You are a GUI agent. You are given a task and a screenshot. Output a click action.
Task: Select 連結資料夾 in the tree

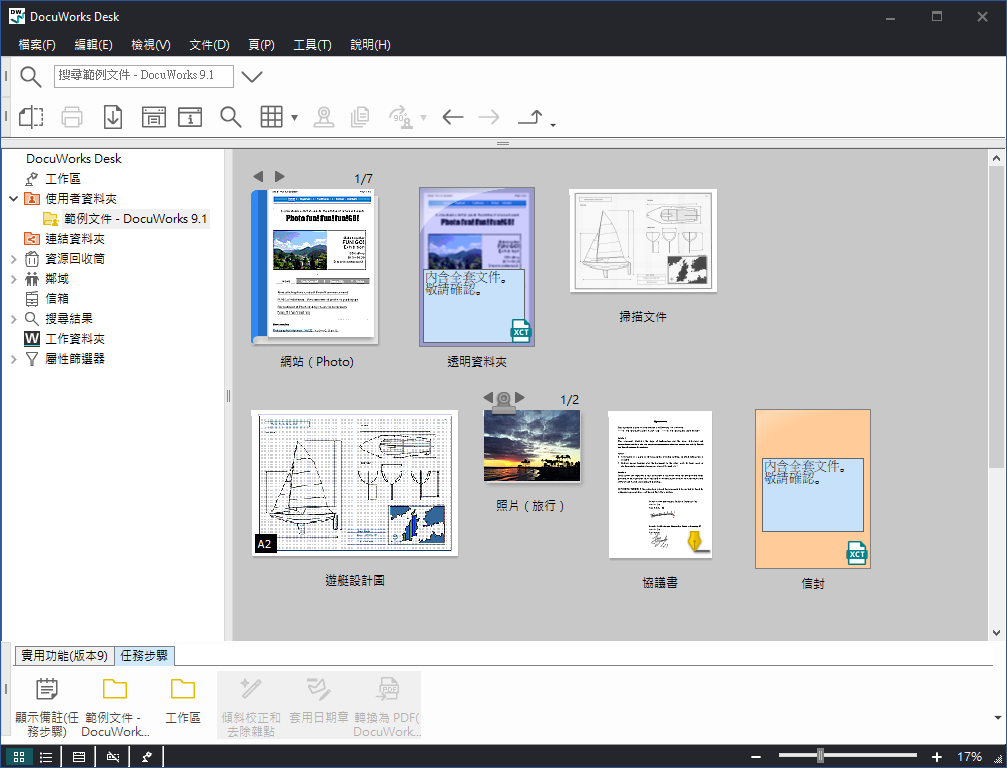point(75,239)
